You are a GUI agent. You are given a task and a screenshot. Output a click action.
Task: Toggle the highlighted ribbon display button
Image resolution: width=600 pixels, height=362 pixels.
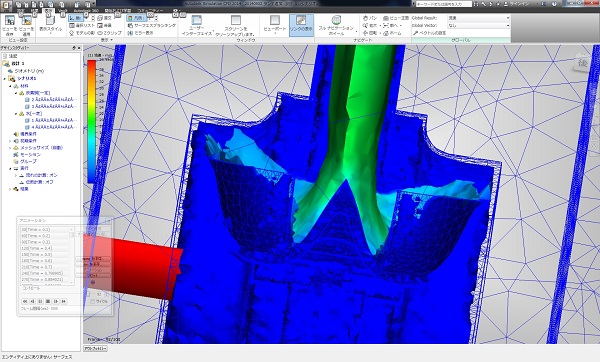[x=301, y=25]
